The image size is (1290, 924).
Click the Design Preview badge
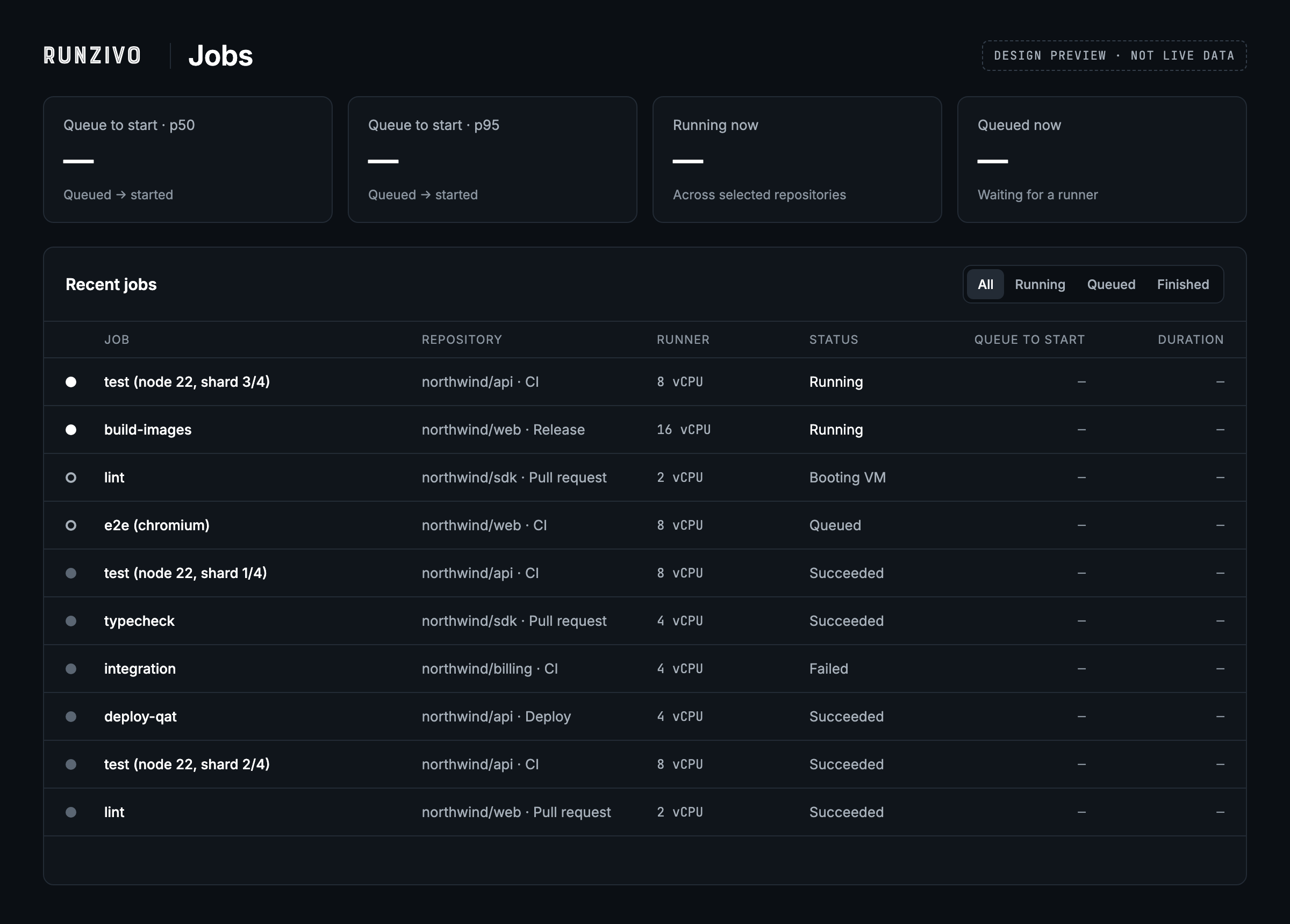(x=1114, y=56)
